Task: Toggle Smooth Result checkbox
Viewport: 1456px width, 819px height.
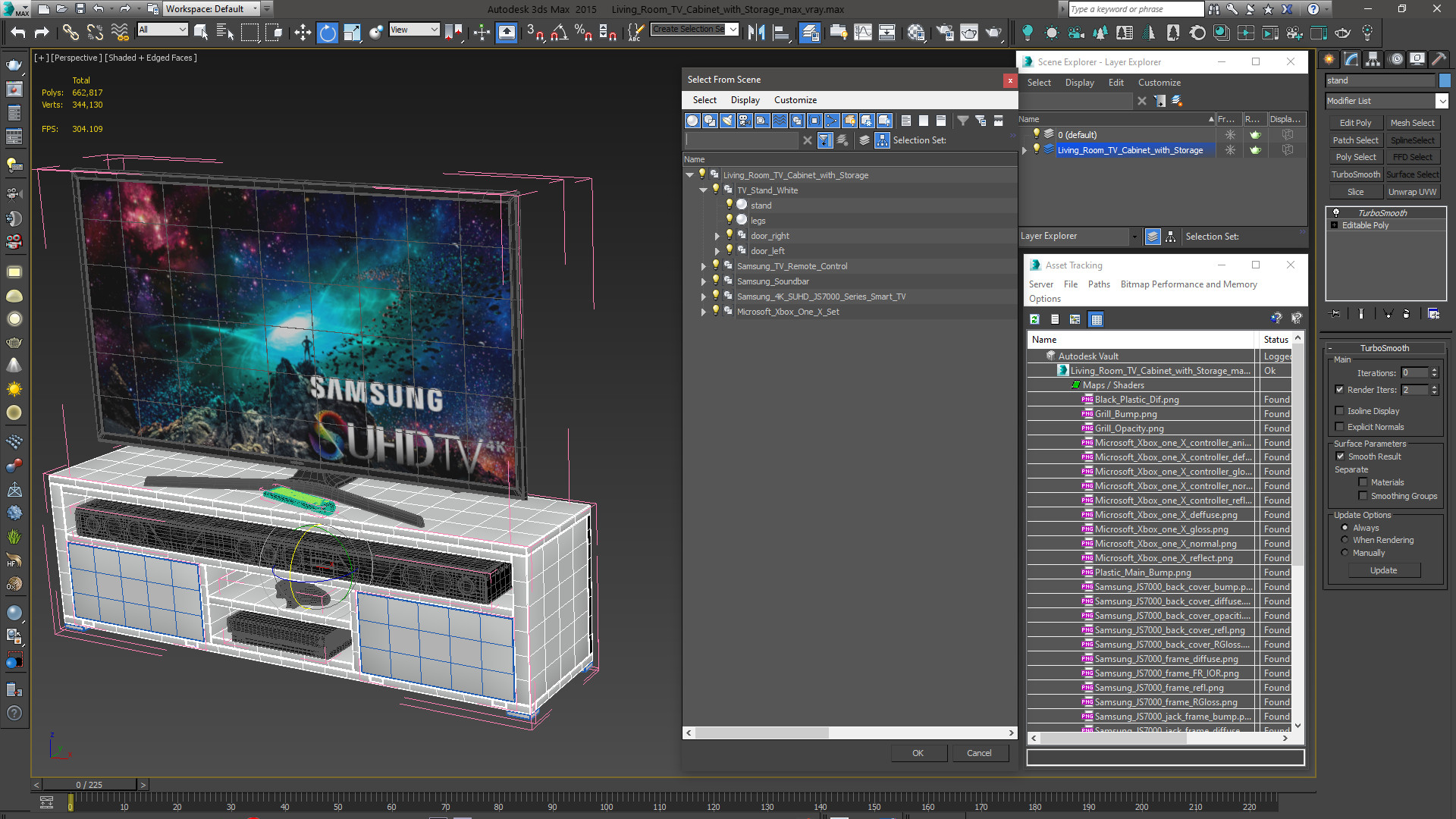Action: tap(1340, 457)
